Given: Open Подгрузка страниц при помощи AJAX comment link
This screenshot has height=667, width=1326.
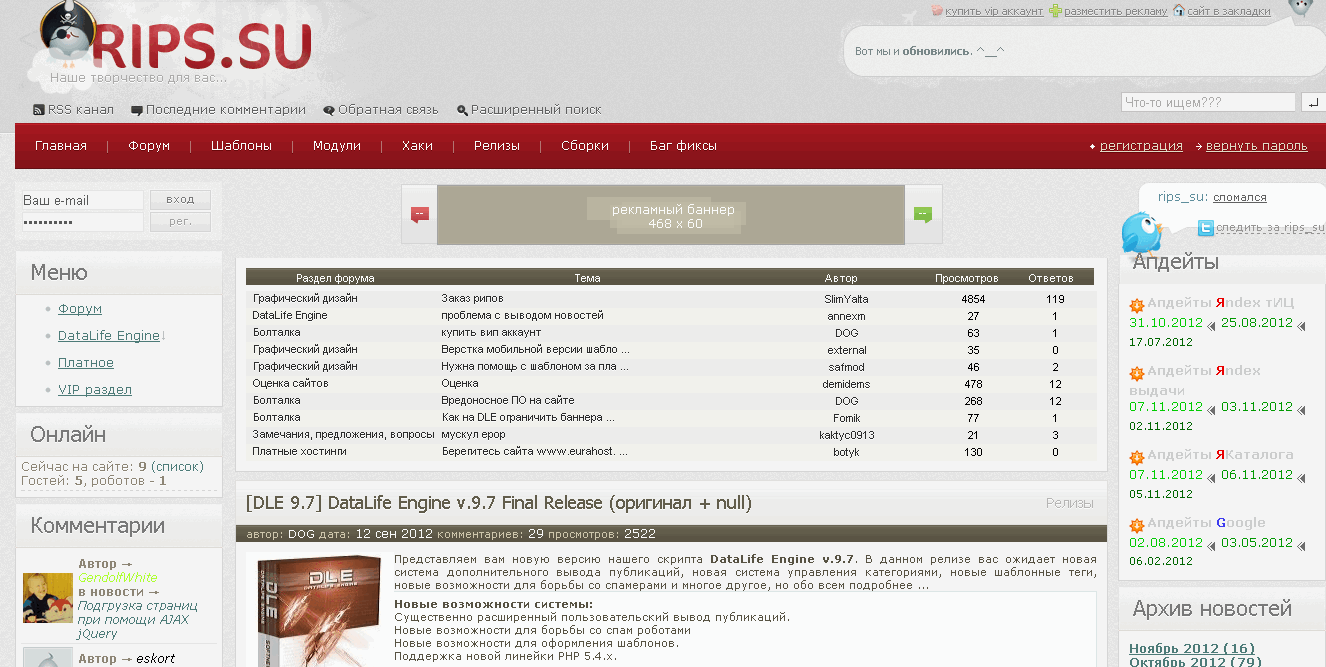Looking at the screenshot, I should coord(138,620).
